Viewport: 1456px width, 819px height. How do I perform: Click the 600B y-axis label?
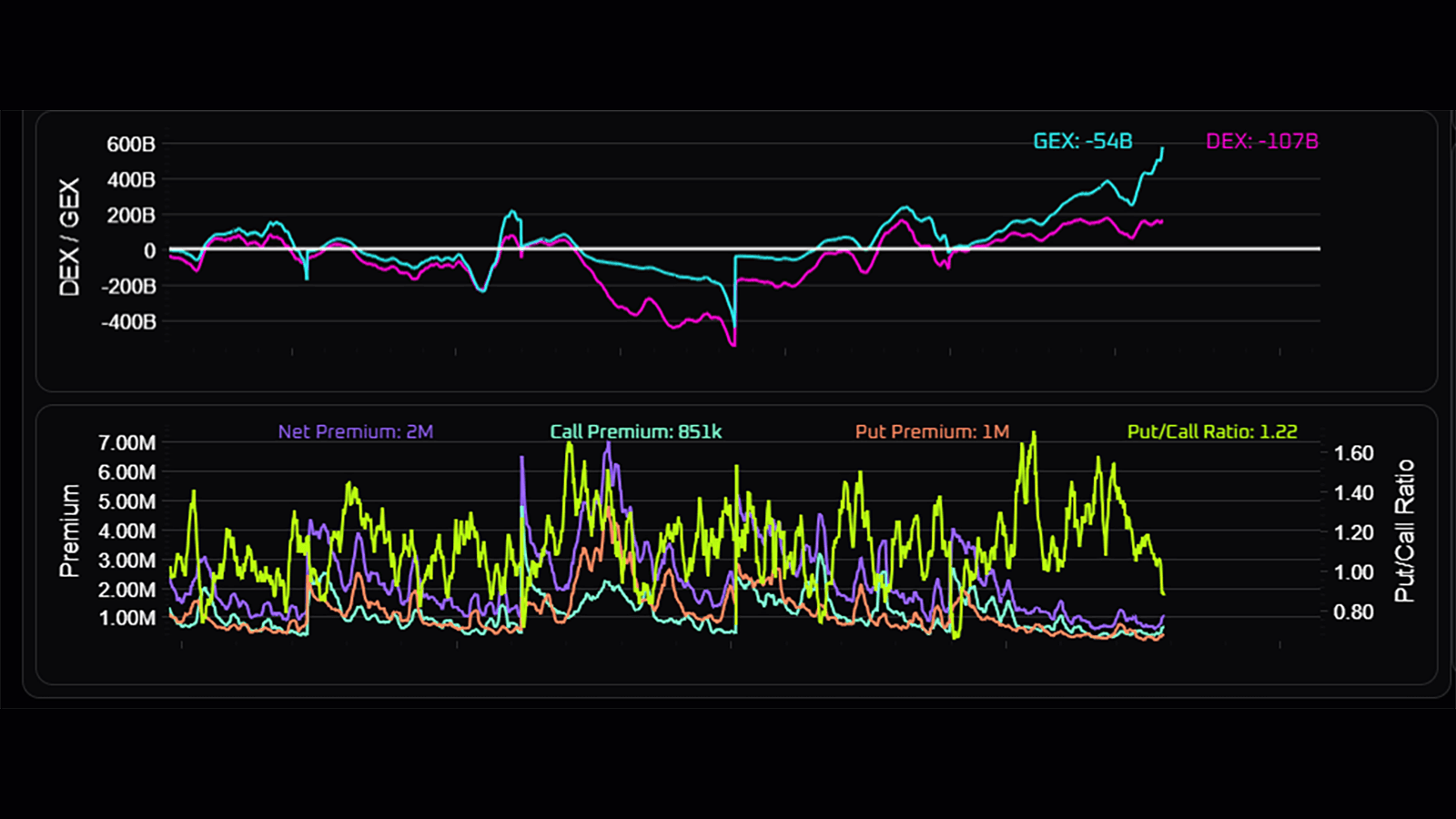point(131,144)
